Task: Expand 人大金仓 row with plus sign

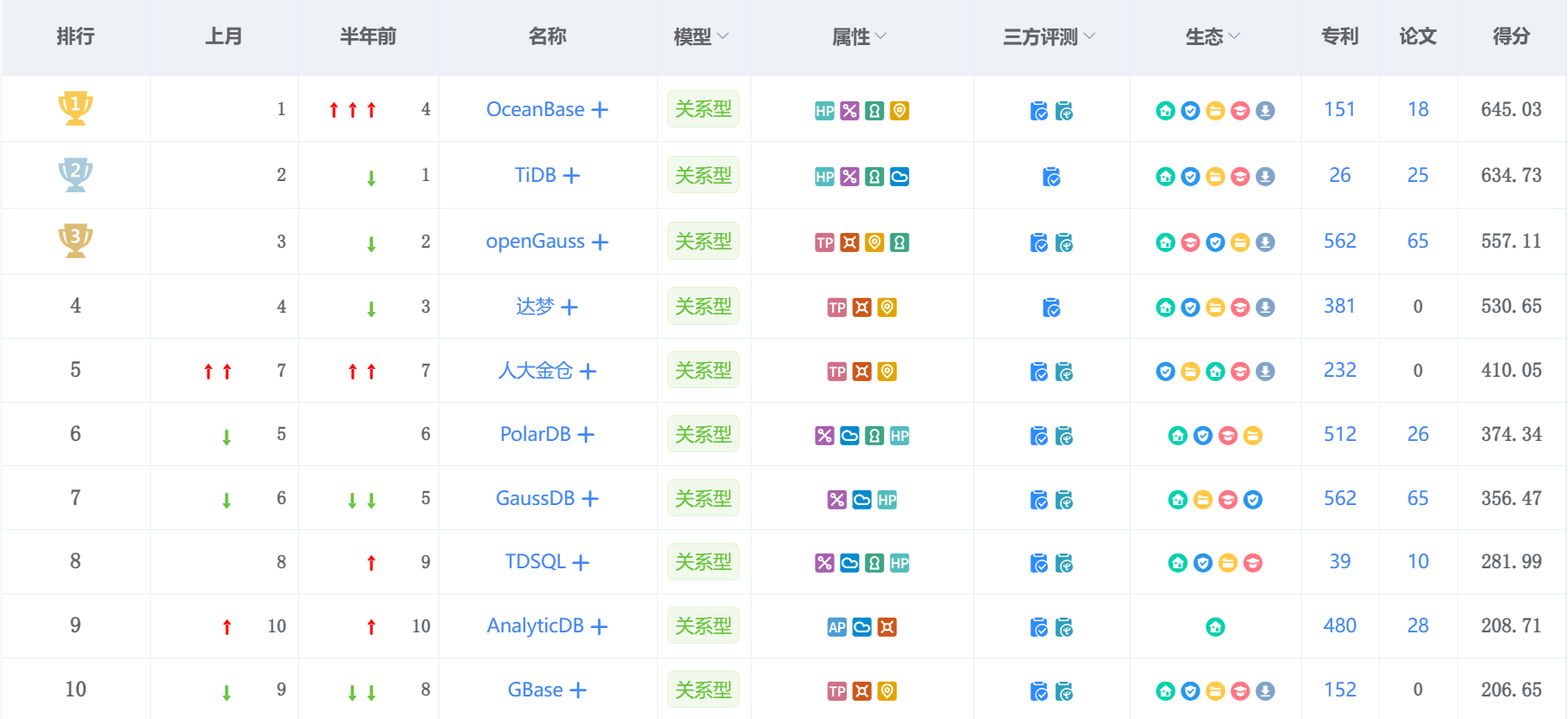Action: click(588, 372)
